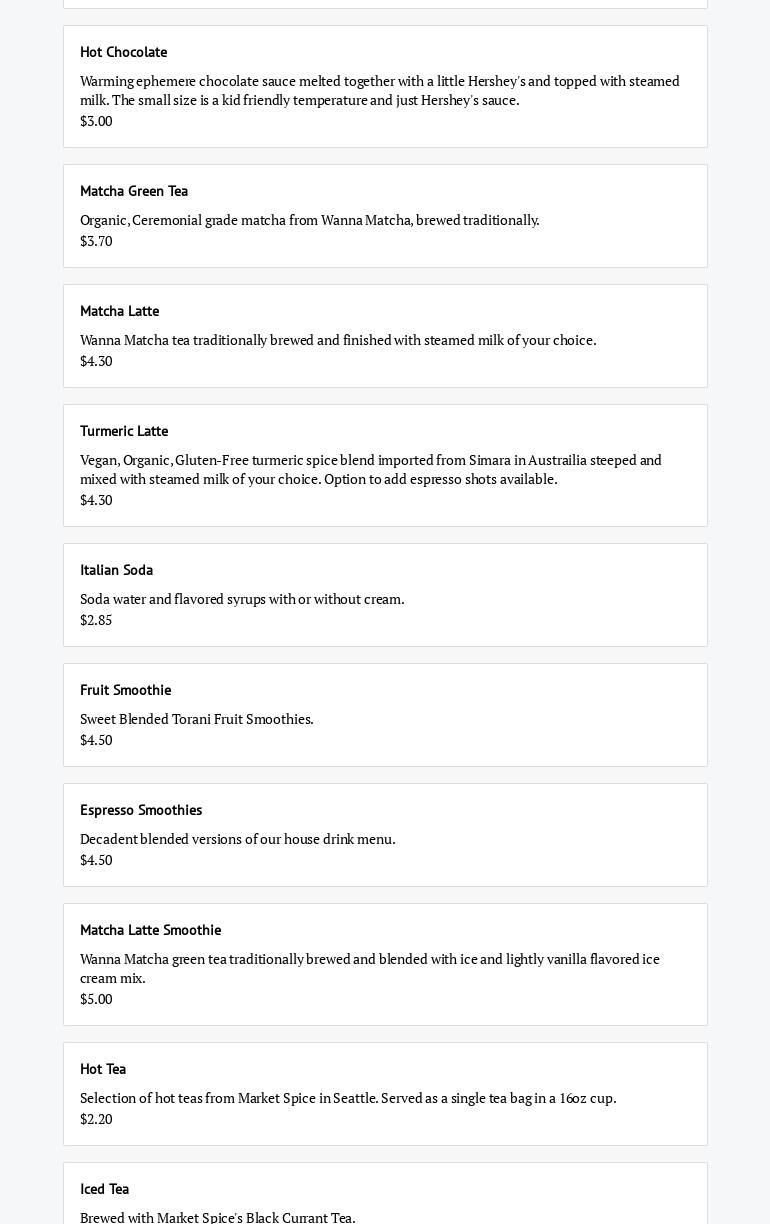Select the Fruit Smoothie heading
The width and height of the screenshot is (770, 1224).
click(126, 690)
